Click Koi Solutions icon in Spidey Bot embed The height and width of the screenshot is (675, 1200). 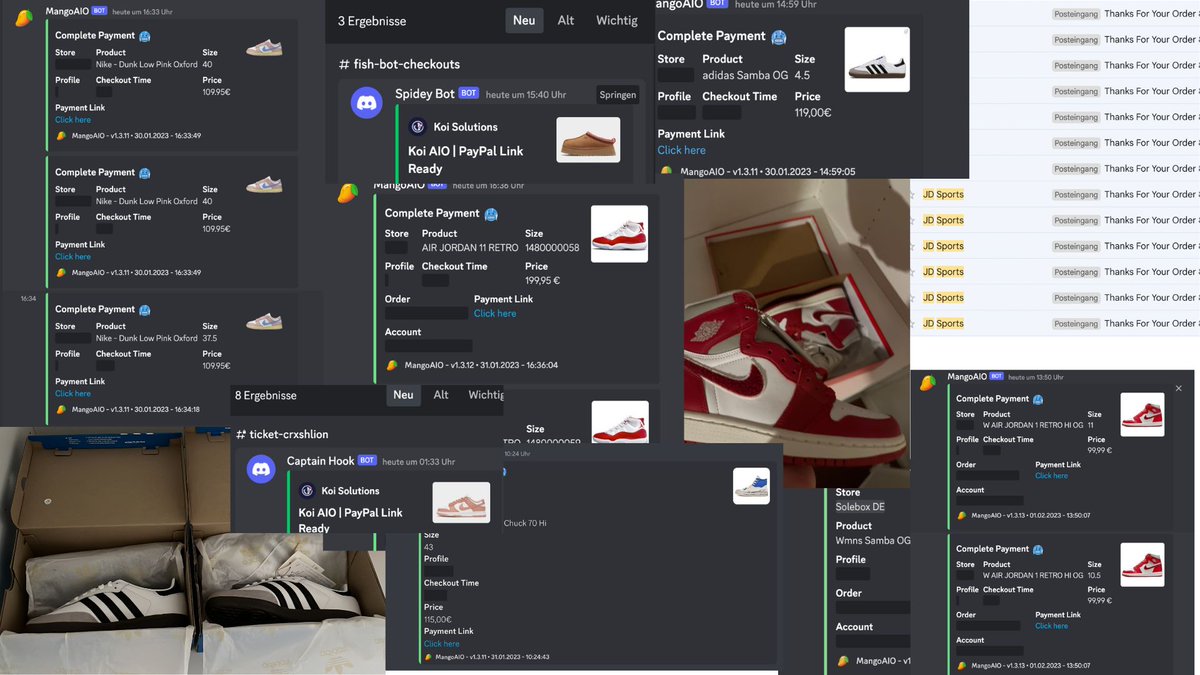point(417,127)
